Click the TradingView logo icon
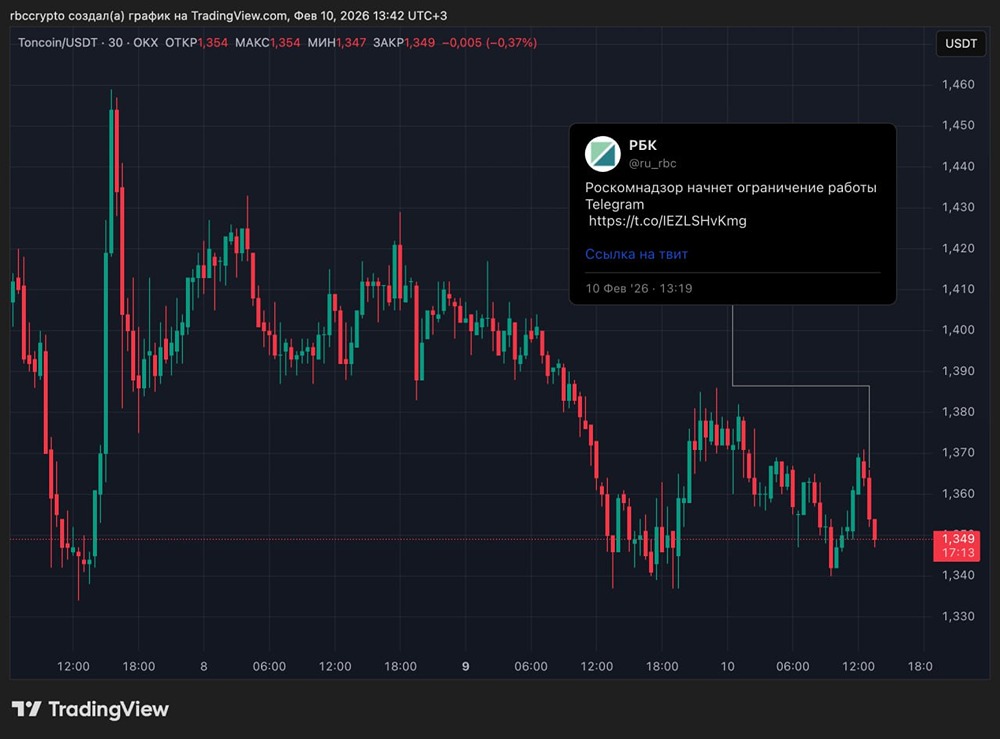The height and width of the screenshot is (739, 1000). pos(27,709)
